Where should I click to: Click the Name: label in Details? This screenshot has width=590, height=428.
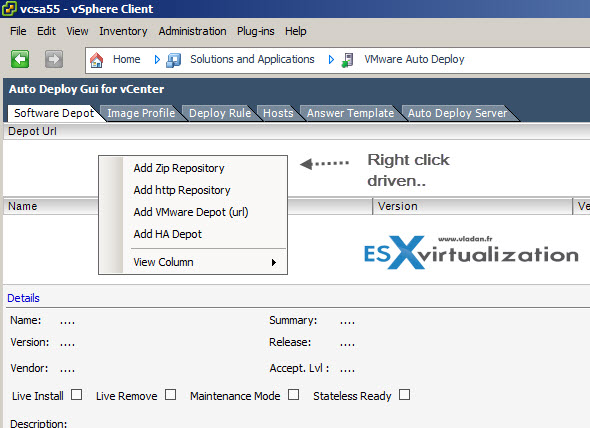click(26, 320)
